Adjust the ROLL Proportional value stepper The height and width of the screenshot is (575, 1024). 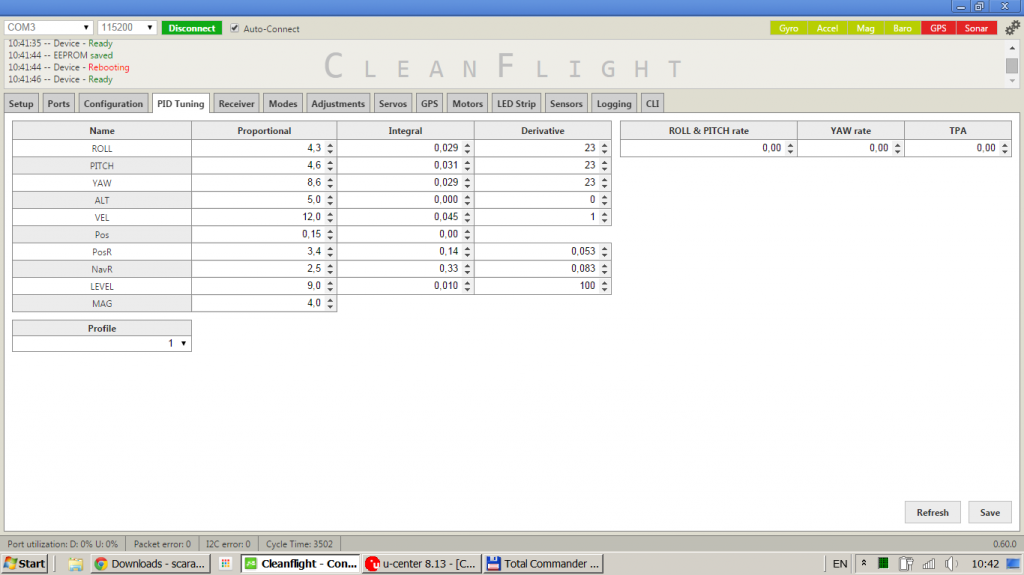(330, 148)
